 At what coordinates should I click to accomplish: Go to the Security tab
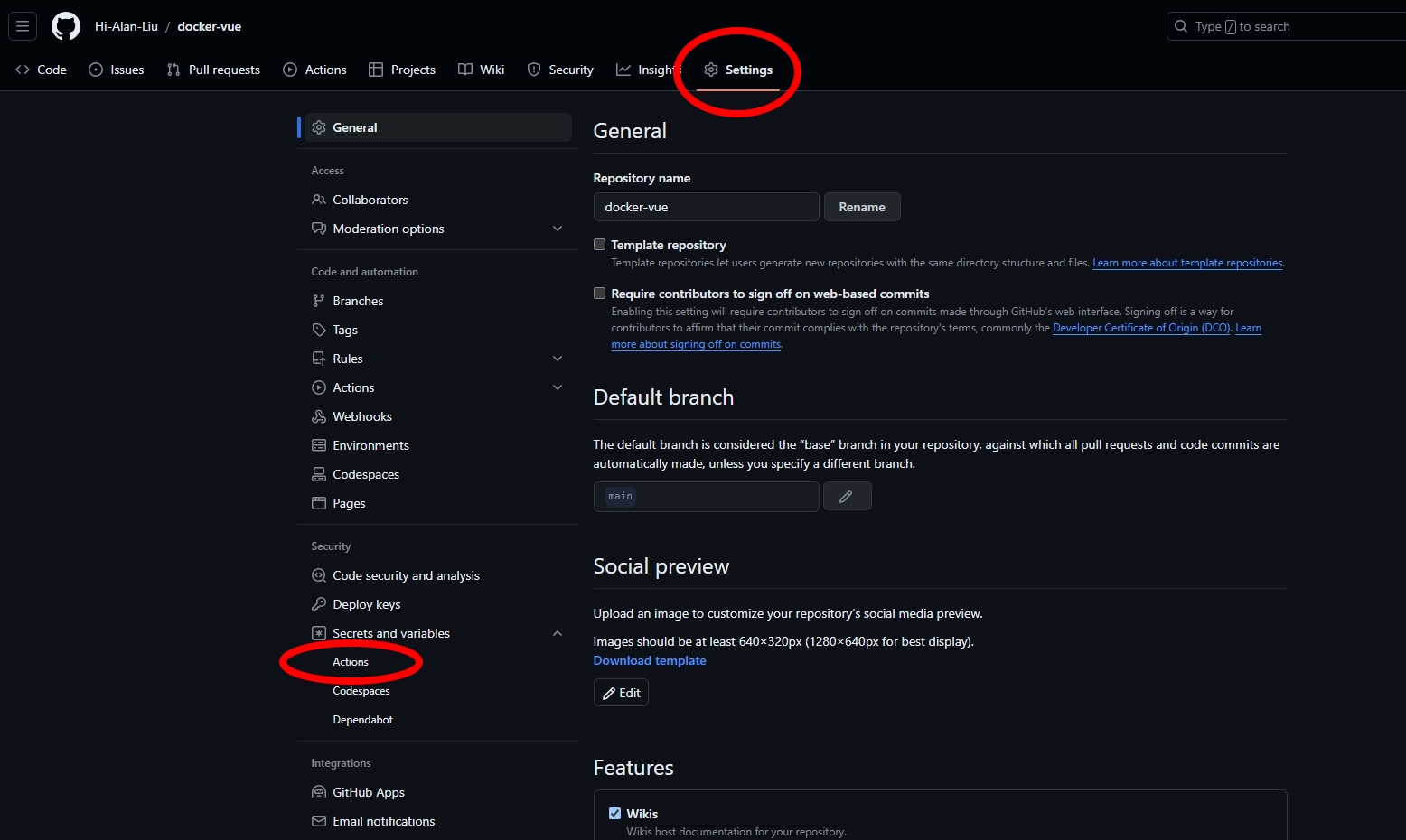pyautogui.click(x=560, y=70)
